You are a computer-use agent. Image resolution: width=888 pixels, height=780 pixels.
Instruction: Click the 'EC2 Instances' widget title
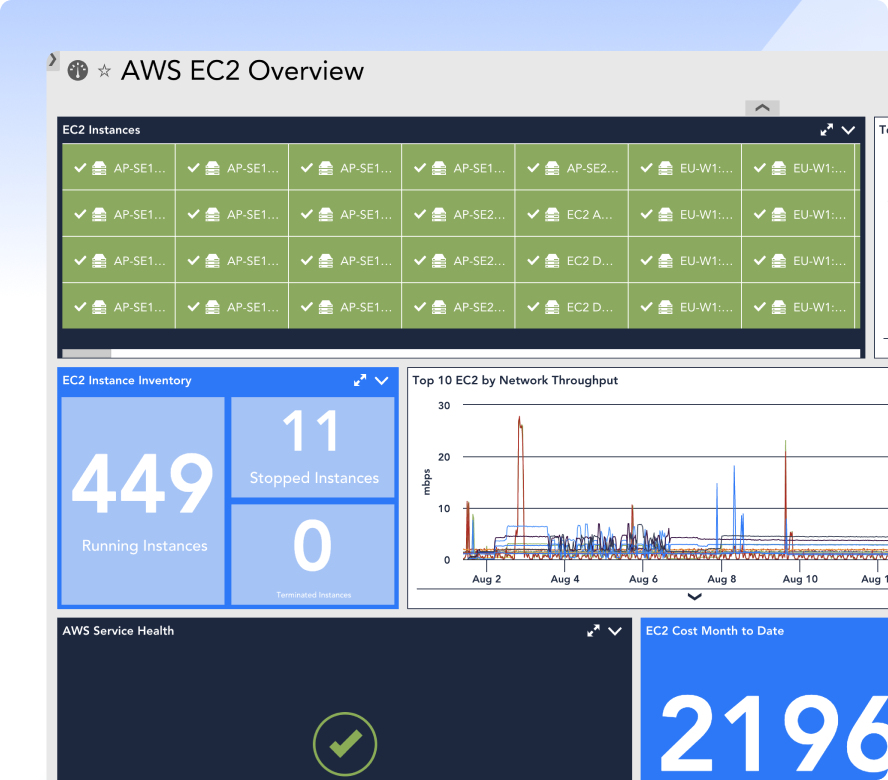click(101, 130)
